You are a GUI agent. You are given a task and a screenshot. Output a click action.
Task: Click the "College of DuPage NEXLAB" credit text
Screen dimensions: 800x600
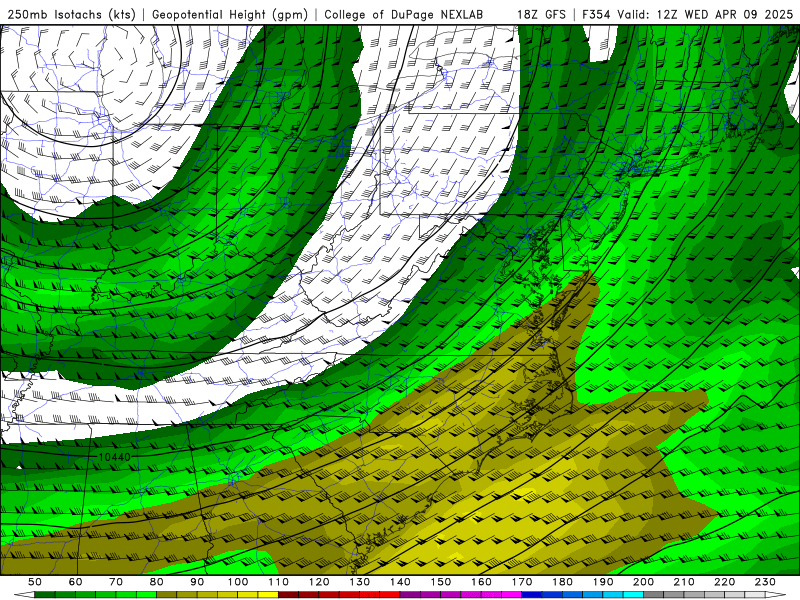403,15
